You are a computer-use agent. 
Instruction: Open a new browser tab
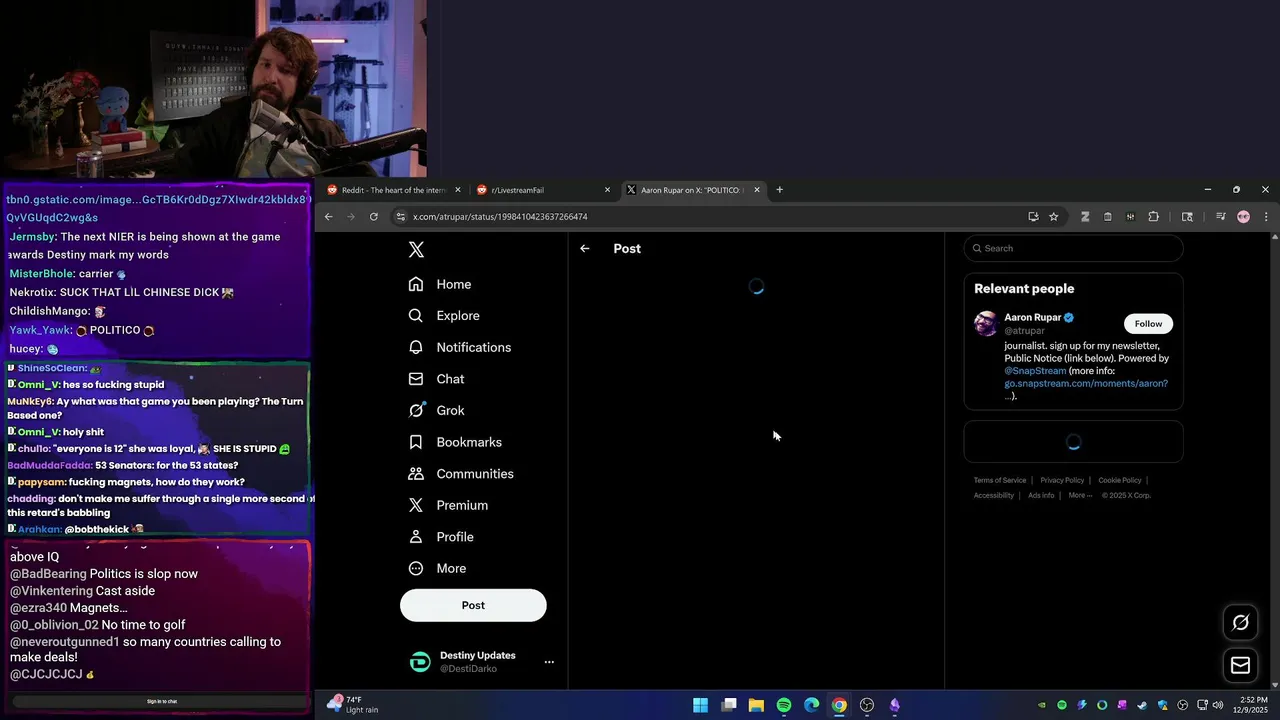779,190
